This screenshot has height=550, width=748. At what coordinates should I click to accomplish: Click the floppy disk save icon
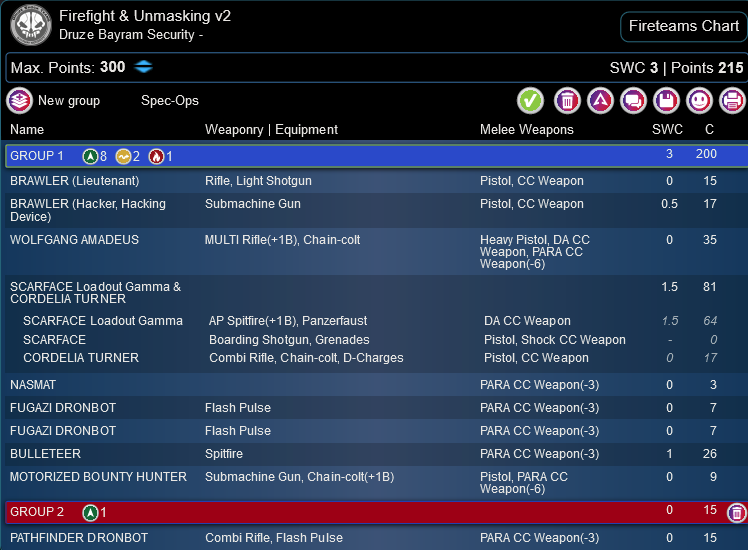pos(666,101)
